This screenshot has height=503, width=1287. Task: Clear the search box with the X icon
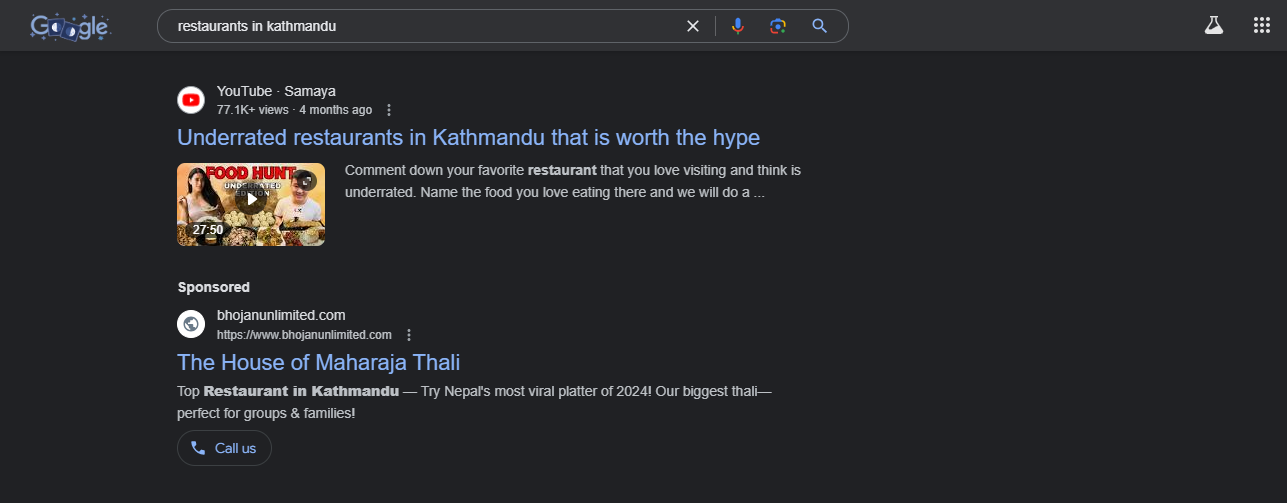click(692, 26)
